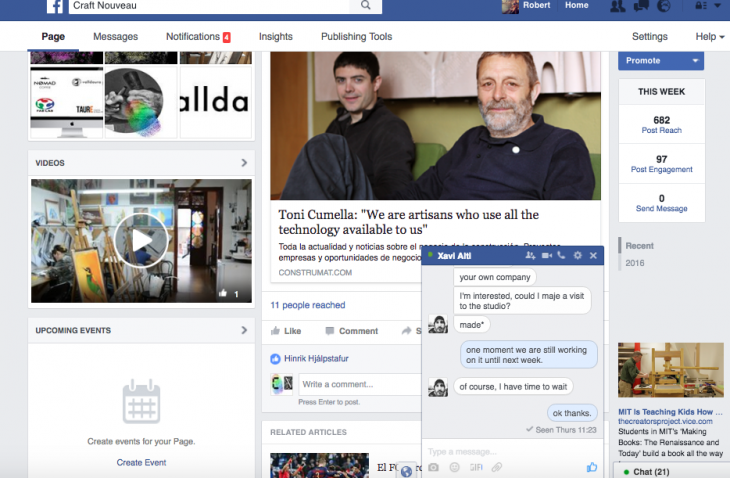730x478 pixels.
Task: Expand the Upcoming Events section arrow
Action: [244, 330]
